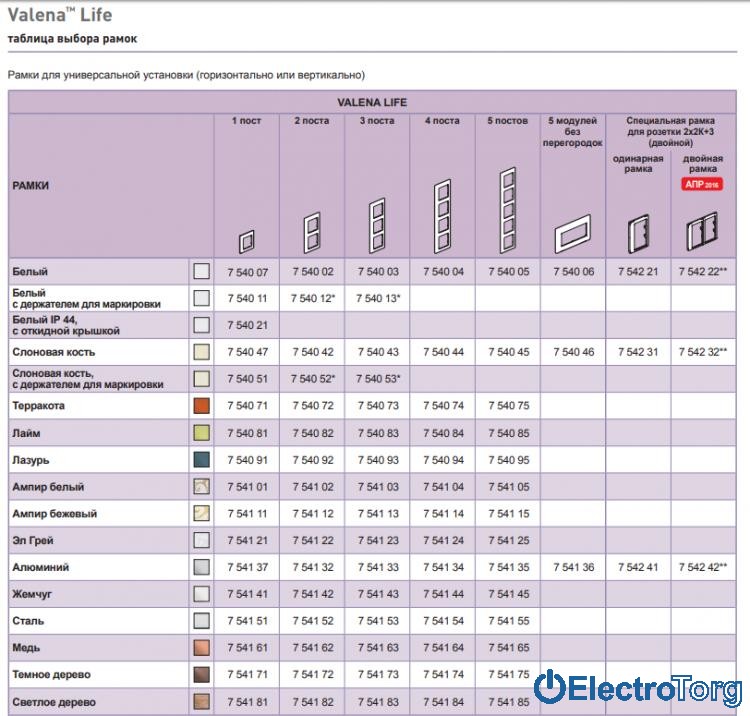The image size is (750, 716).
Task: Click the 1 пост single frame icon
Action: click(x=246, y=241)
